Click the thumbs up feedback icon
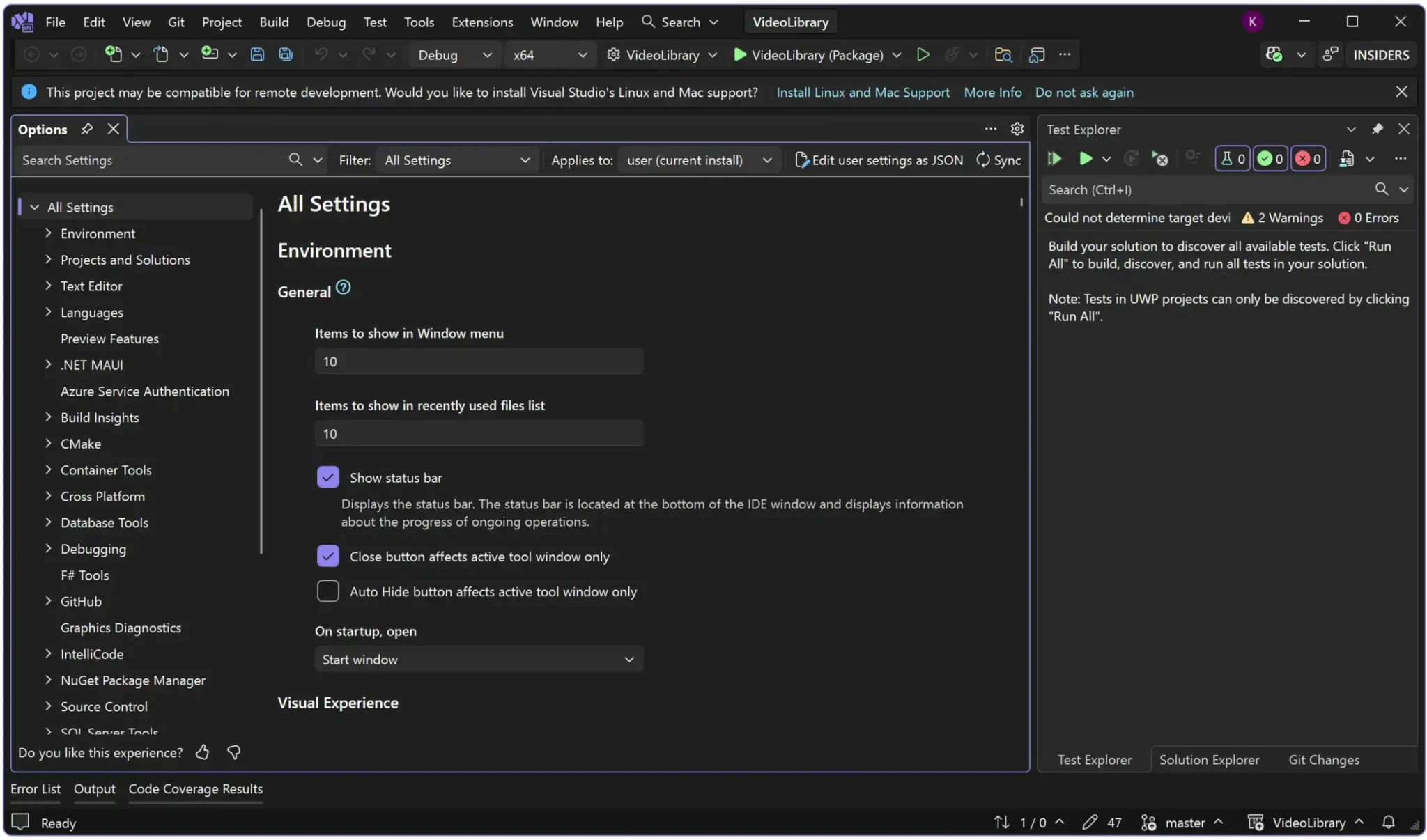The width and height of the screenshot is (1427, 840). coord(202,752)
